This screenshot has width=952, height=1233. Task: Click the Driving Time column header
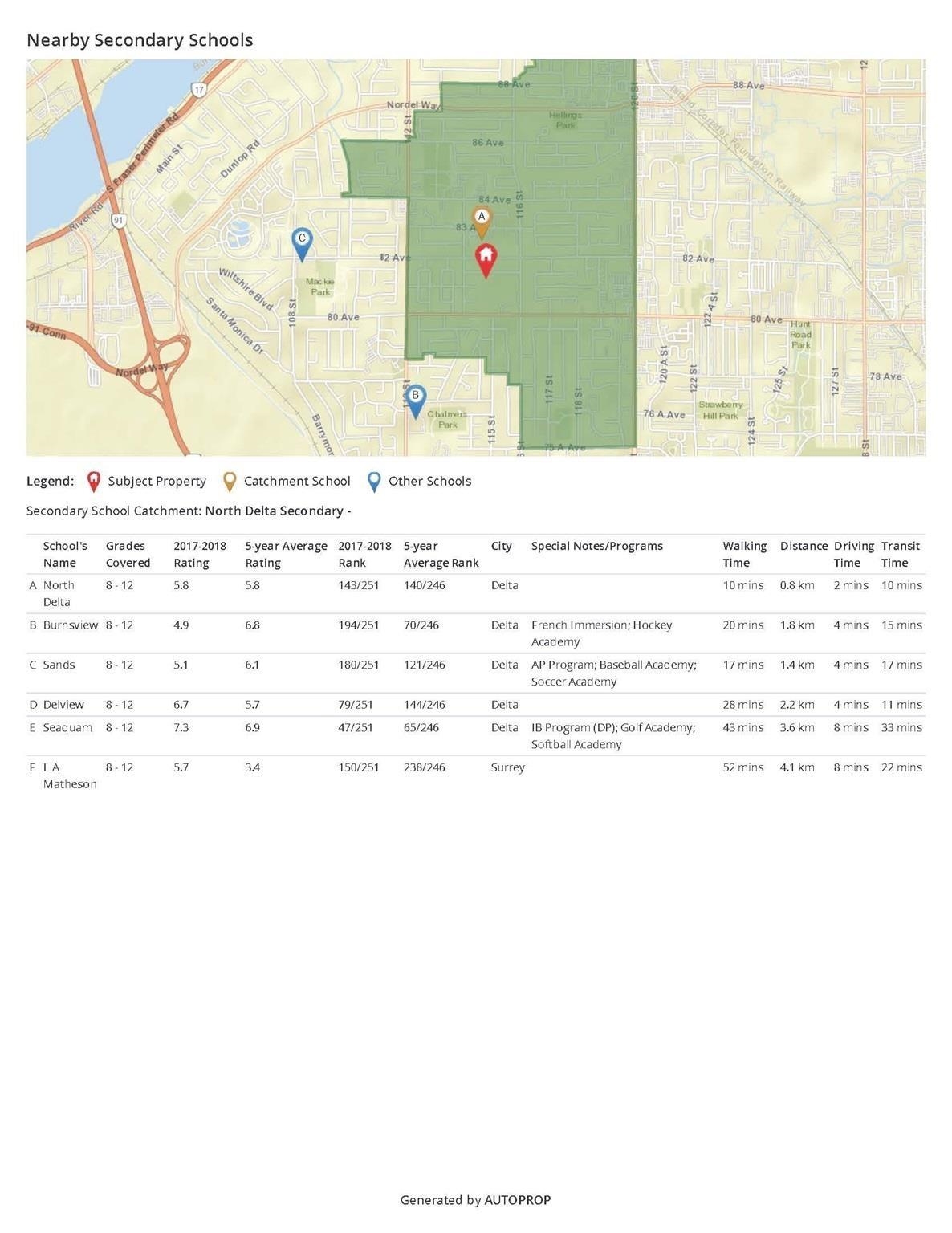coord(853,554)
